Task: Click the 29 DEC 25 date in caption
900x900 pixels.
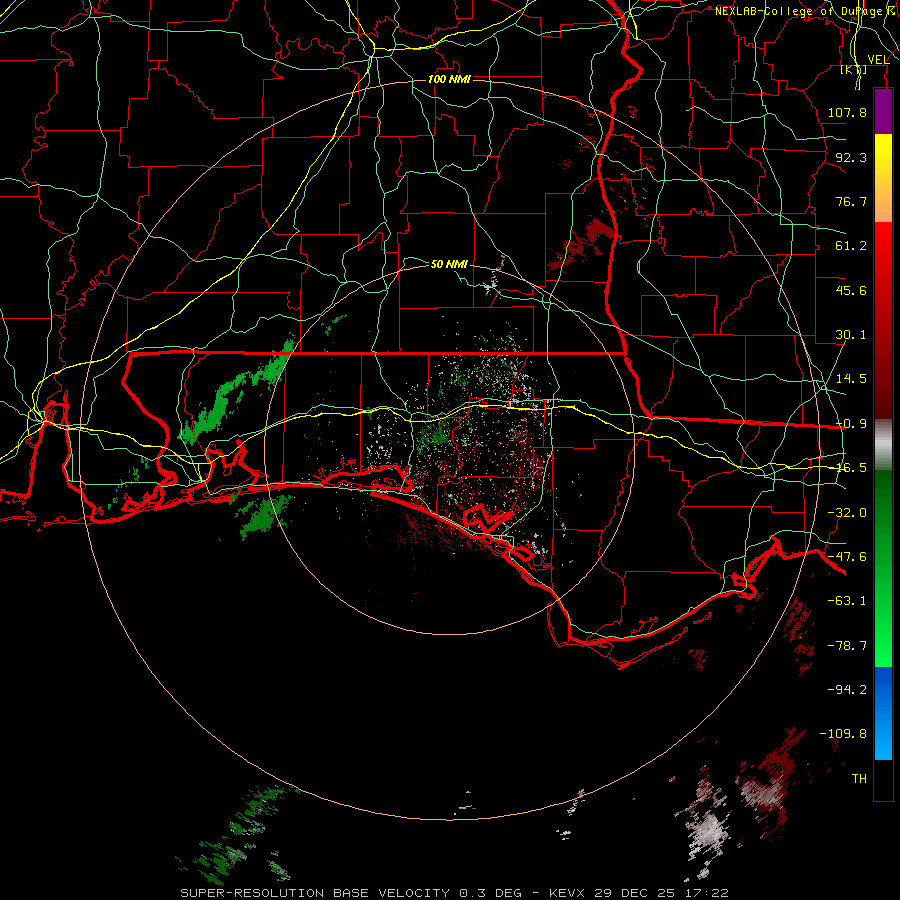Action: (x=637, y=893)
